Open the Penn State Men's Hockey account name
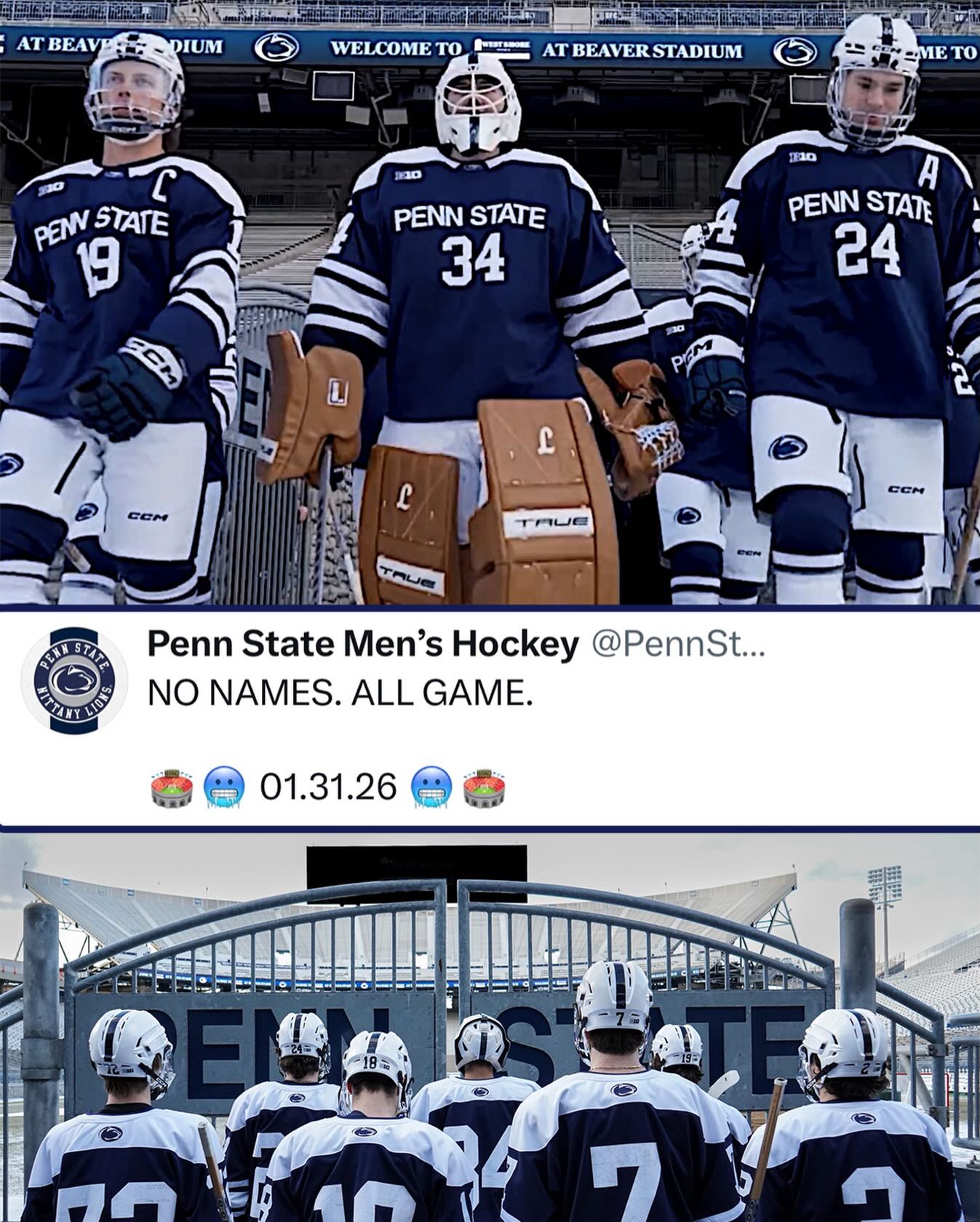The image size is (980, 1222). [362, 643]
